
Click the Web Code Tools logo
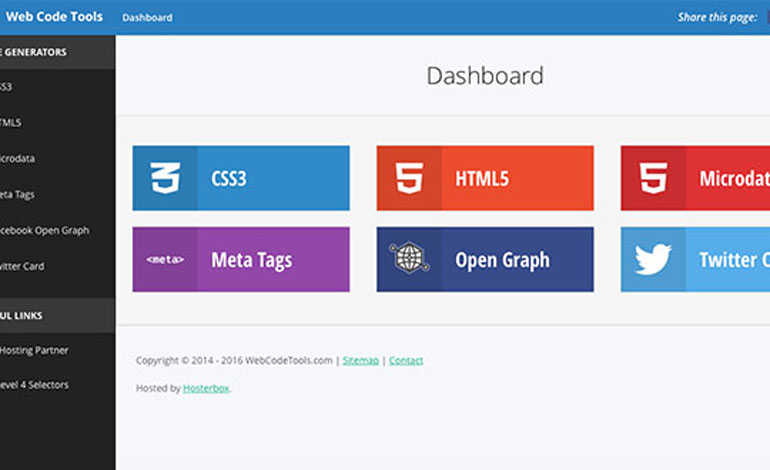click(54, 17)
